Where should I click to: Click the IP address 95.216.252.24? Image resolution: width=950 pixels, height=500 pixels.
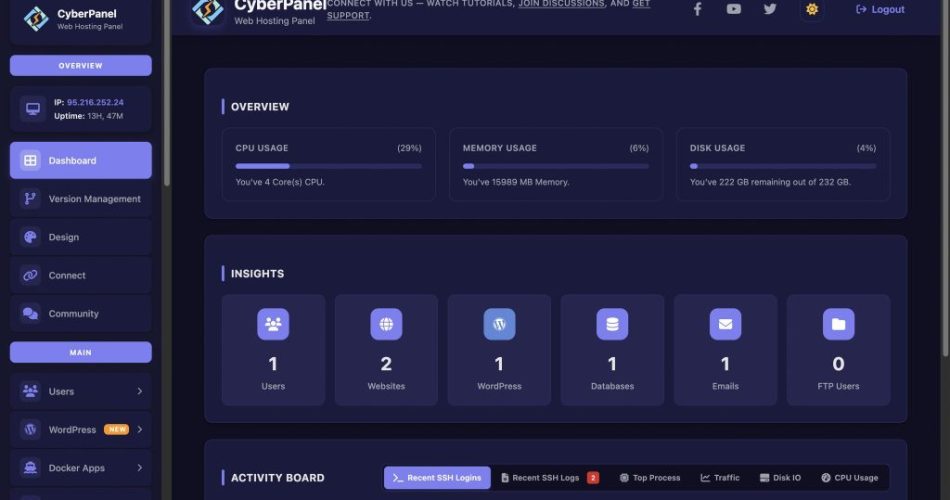click(x=95, y=102)
